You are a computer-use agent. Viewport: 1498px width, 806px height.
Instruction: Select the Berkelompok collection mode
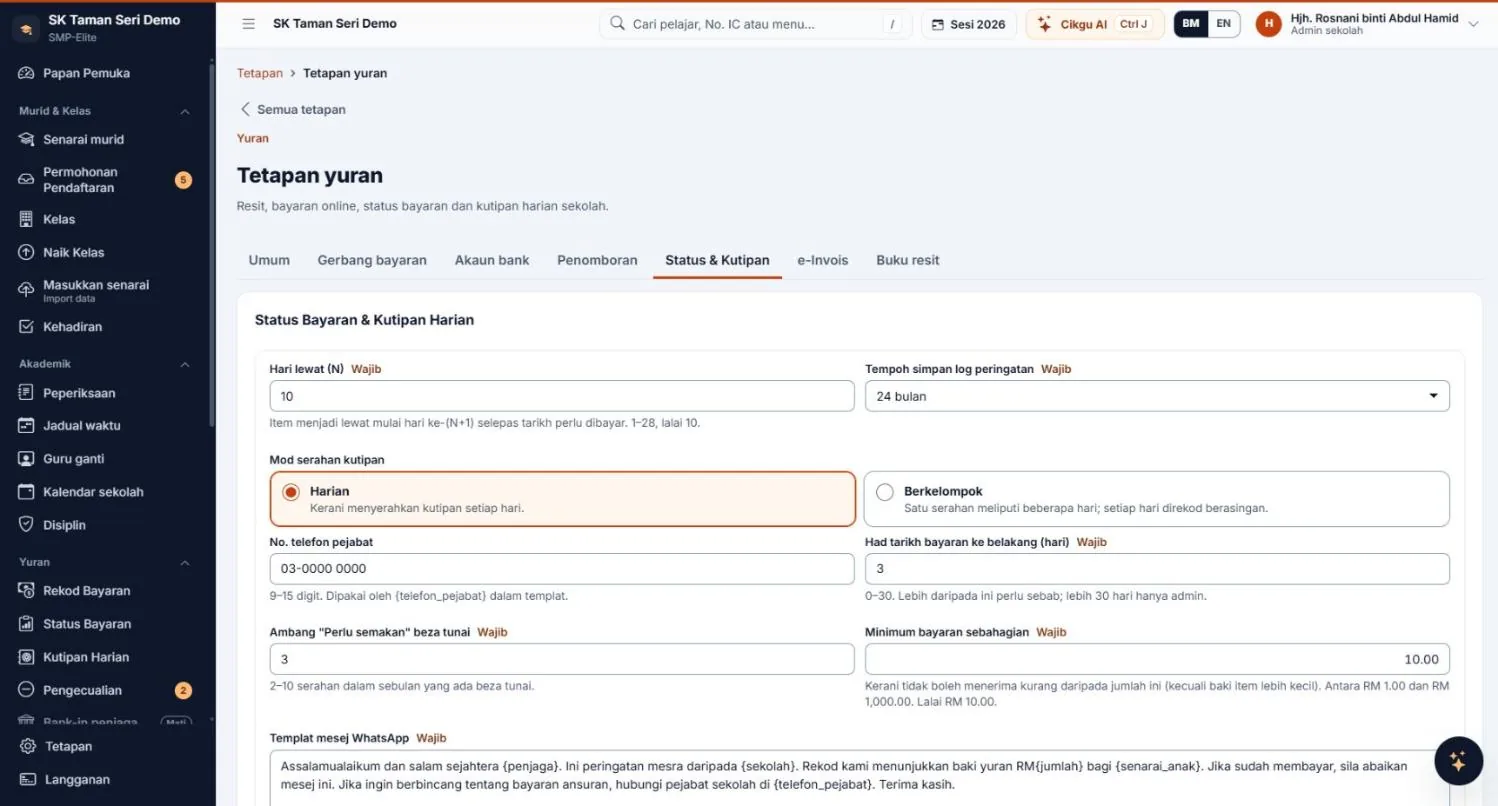tap(1157, 499)
